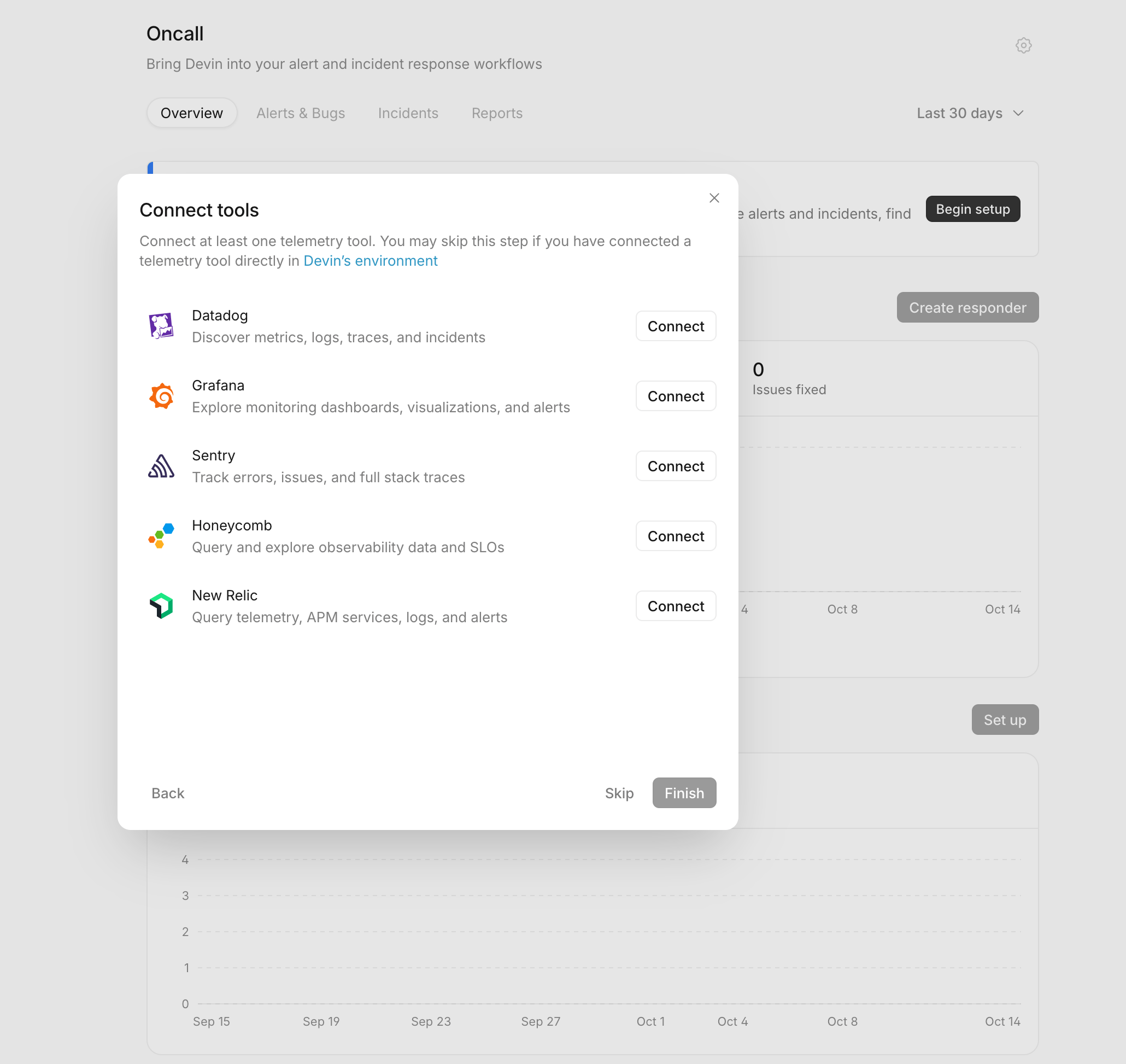The height and width of the screenshot is (1064, 1126).
Task: Click the New Relic logo icon
Action: (161, 606)
